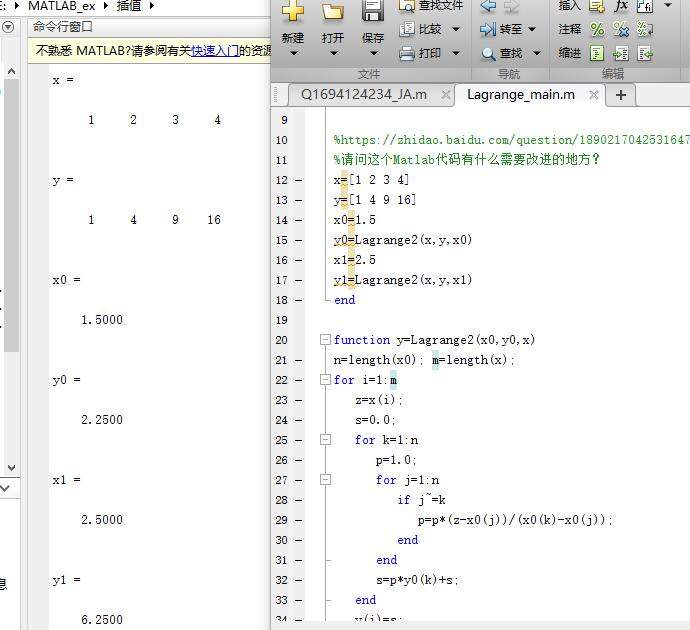
Task: Click the Open folder icon
Action: click(x=332, y=12)
